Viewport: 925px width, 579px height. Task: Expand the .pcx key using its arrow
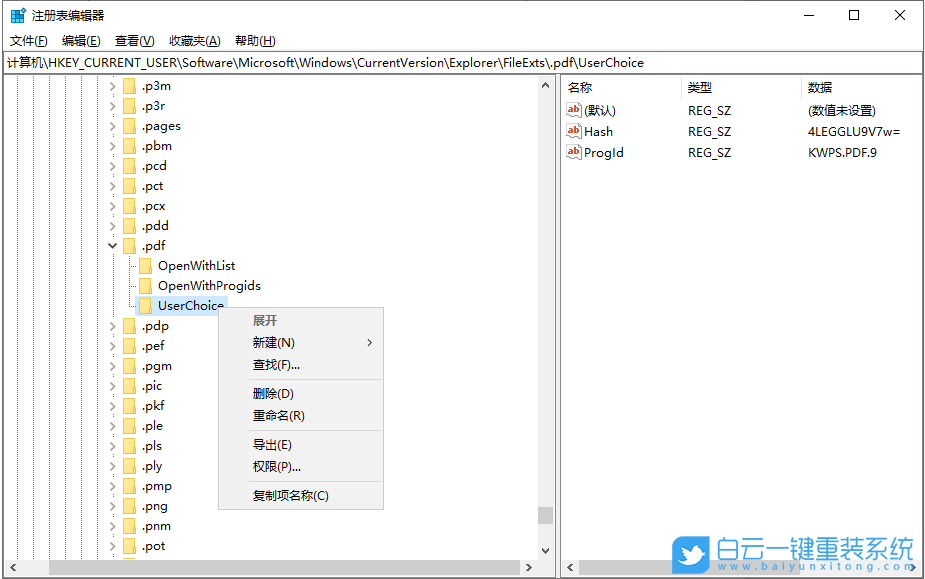point(112,205)
